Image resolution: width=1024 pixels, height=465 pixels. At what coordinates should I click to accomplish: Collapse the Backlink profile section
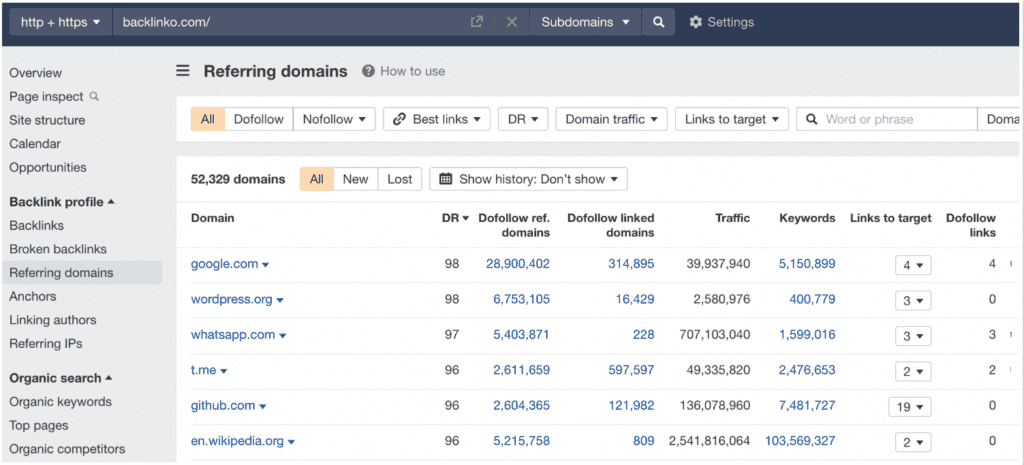(62, 202)
